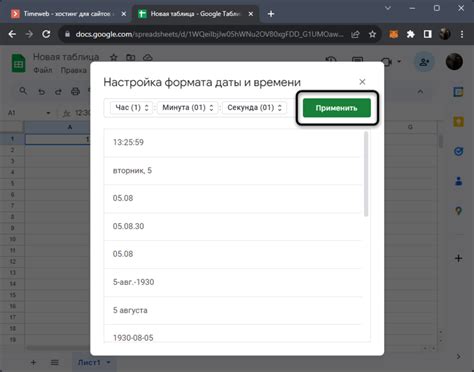
Task: Select the 13:25:59 format option
Action: (233, 142)
